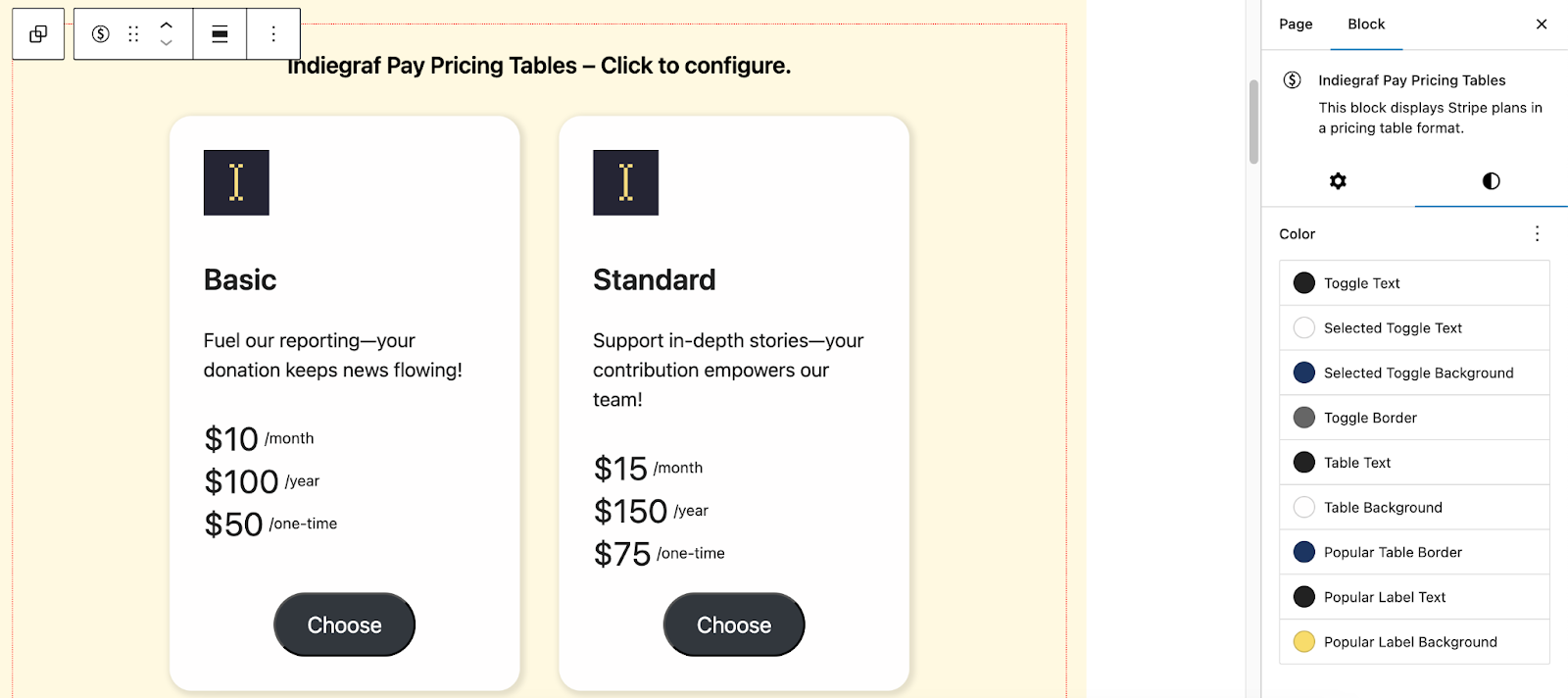Click the editor vertical scrollbar
Viewport: 1568px width, 698px height.
point(1253,123)
